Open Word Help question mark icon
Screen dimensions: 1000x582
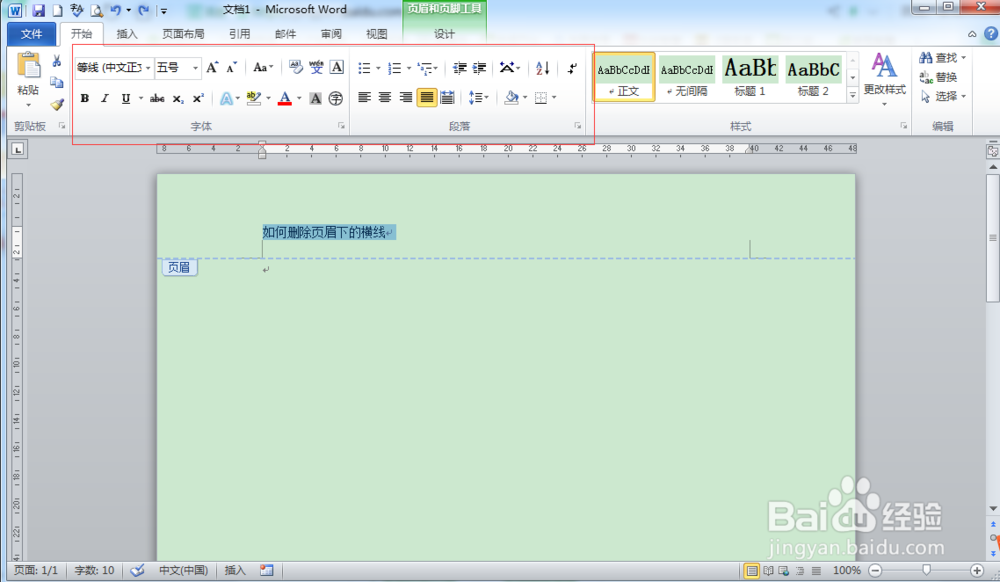click(990, 34)
